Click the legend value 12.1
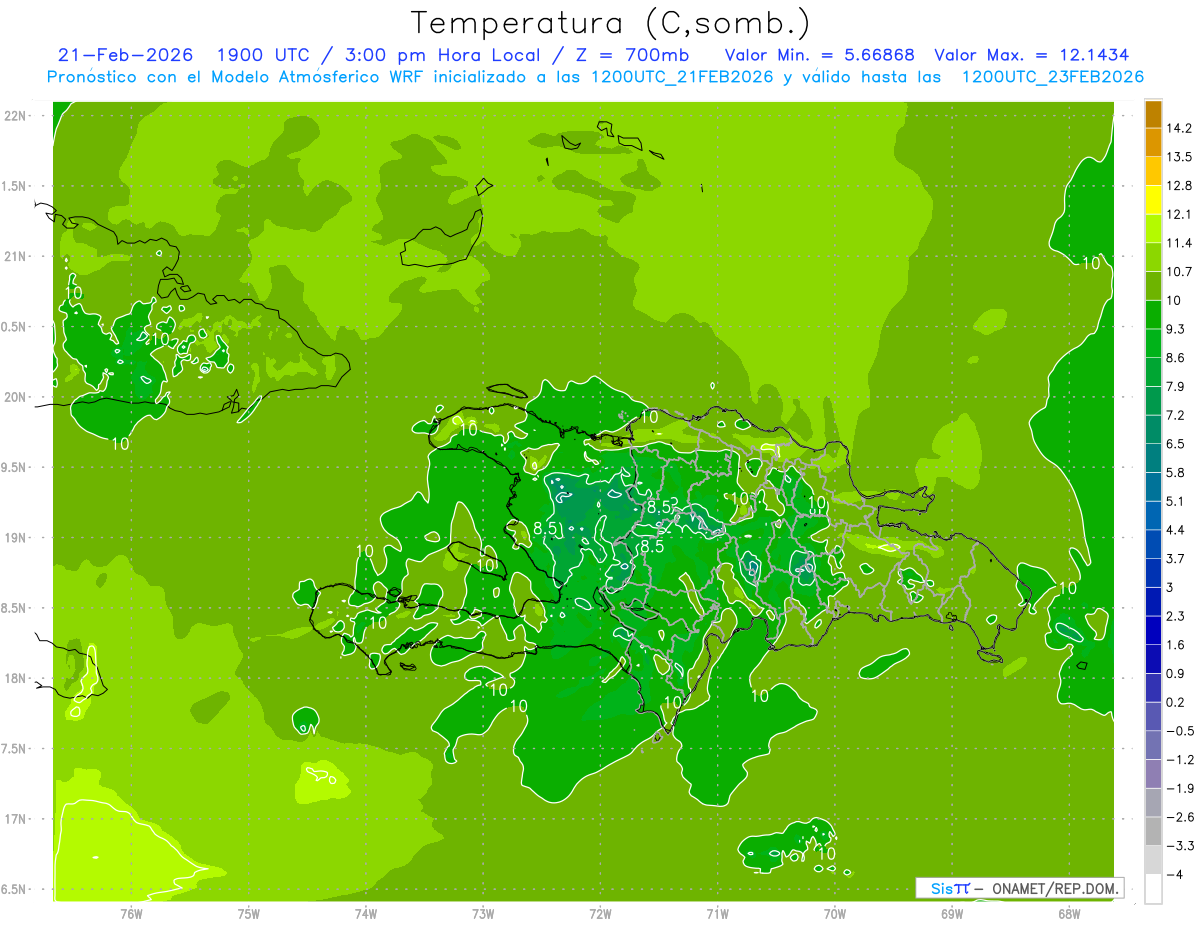The width and height of the screenshot is (1200, 927). pos(1180,214)
